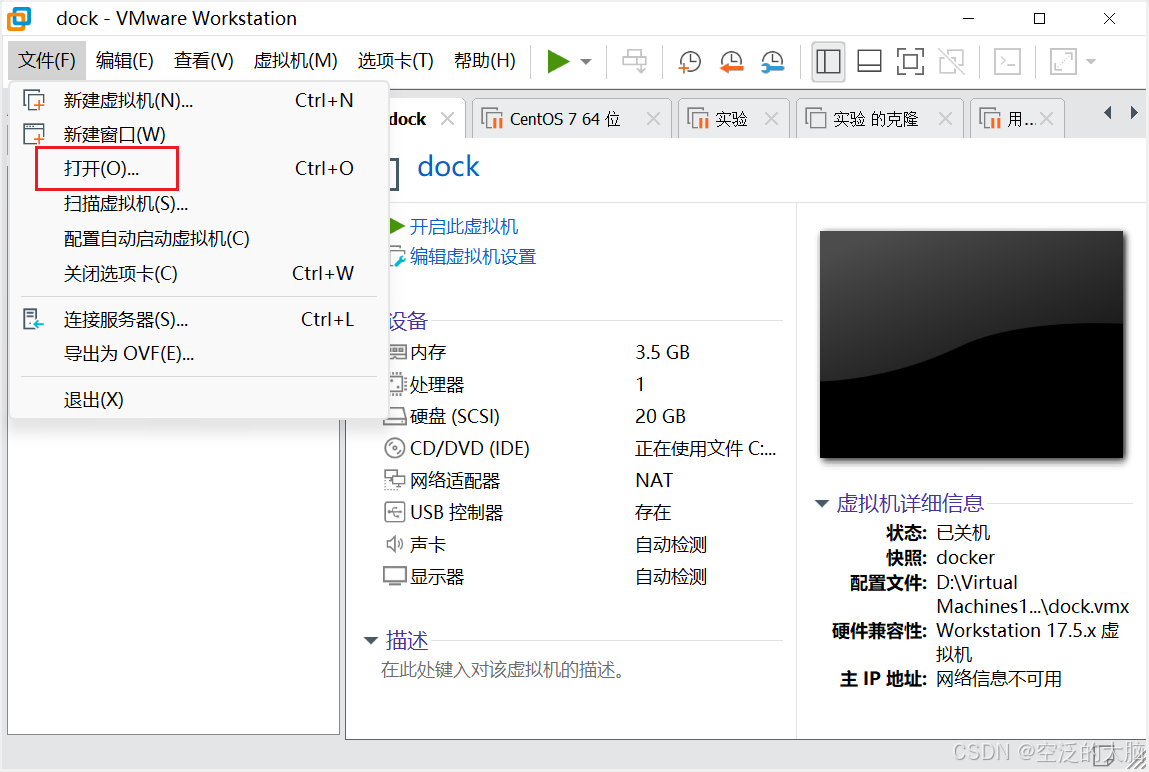Image resolution: width=1149 pixels, height=772 pixels.
Task: Collapse the 描述 section triangle
Action: coord(371,641)
